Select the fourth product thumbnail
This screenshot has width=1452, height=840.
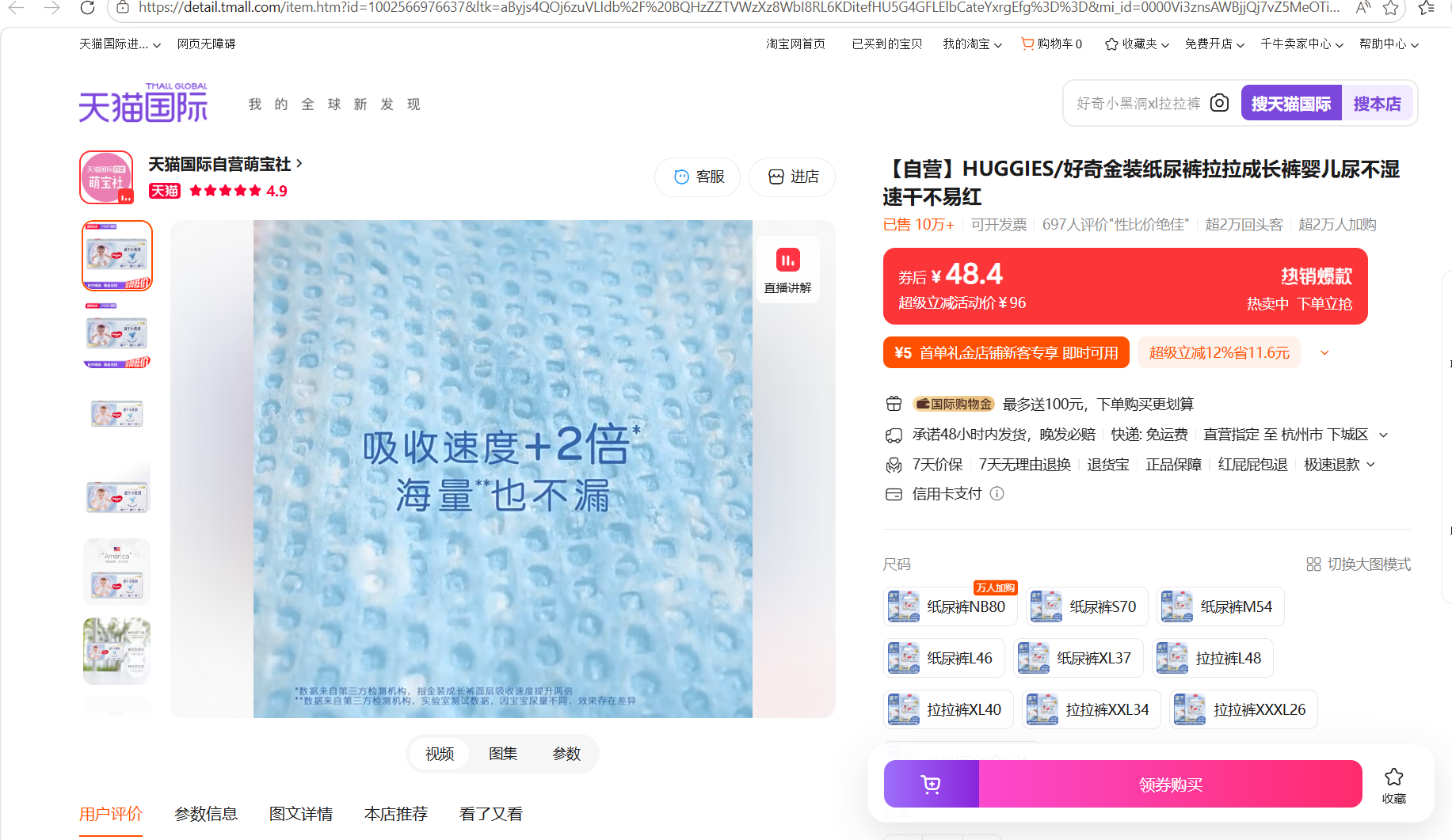click(x=117, y=493)
